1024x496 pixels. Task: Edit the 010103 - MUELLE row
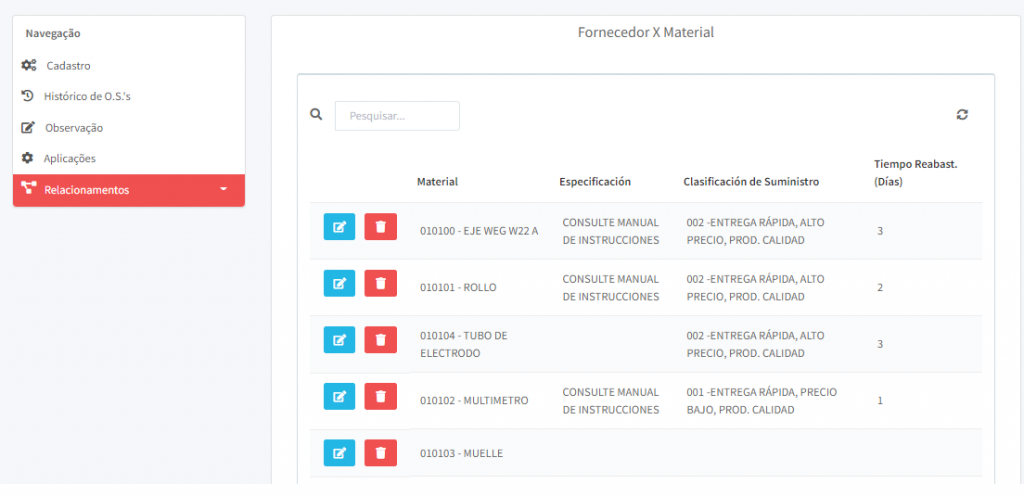point(339,453)
